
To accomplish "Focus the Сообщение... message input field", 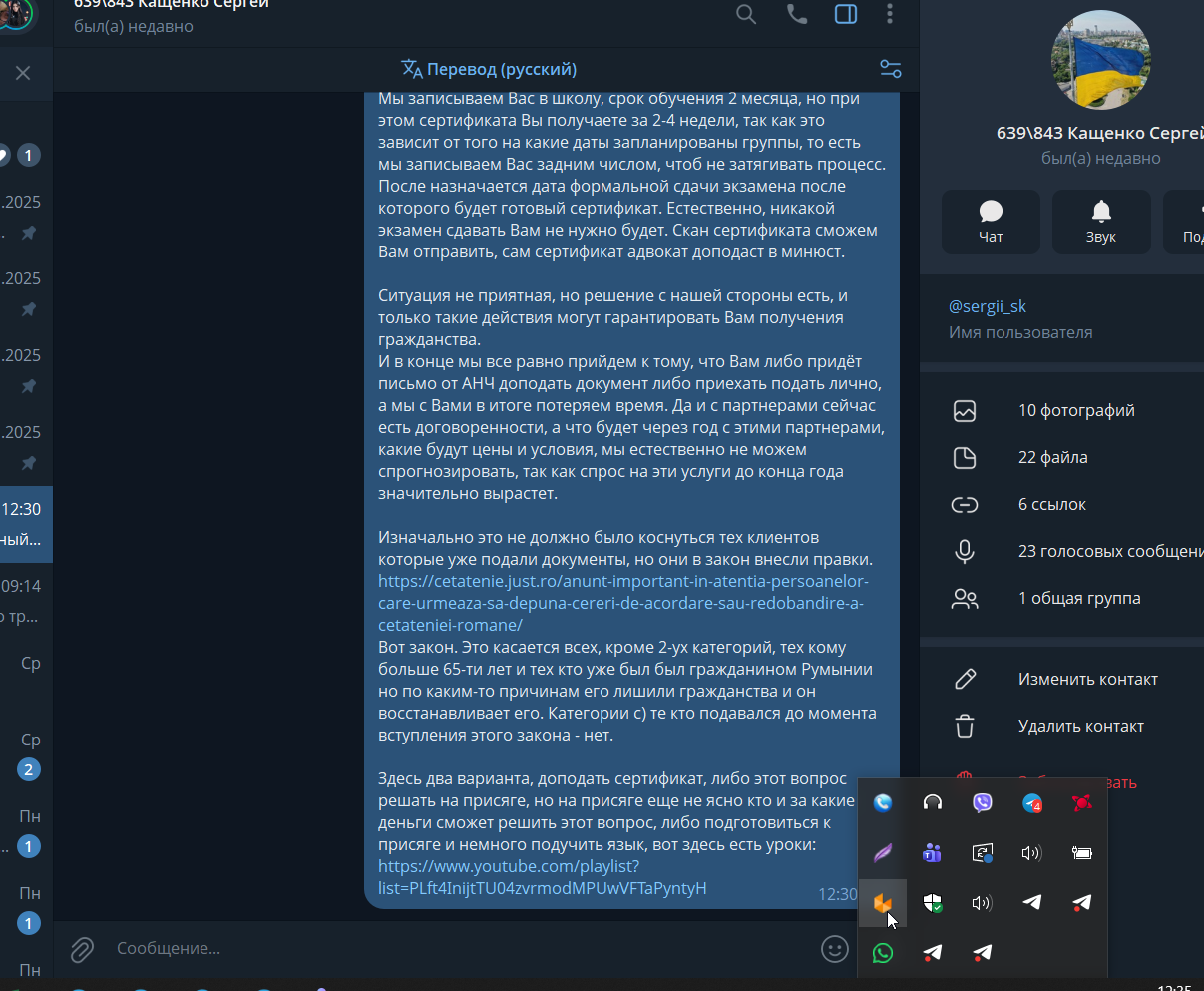I will pyautogui.click(x=459, y=948).
